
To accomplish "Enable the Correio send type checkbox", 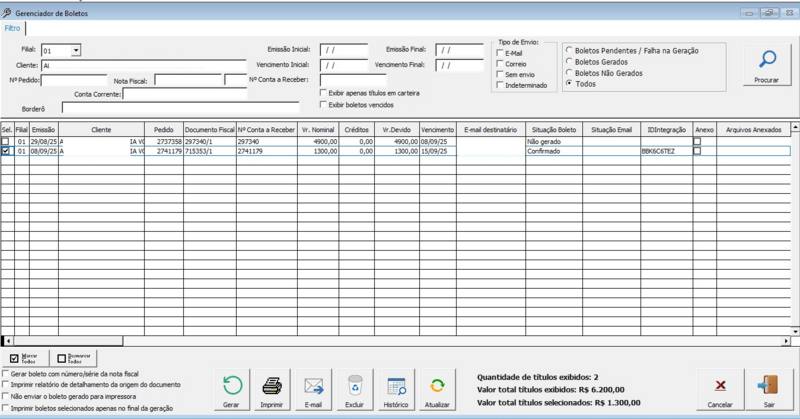I will point(499,64).
